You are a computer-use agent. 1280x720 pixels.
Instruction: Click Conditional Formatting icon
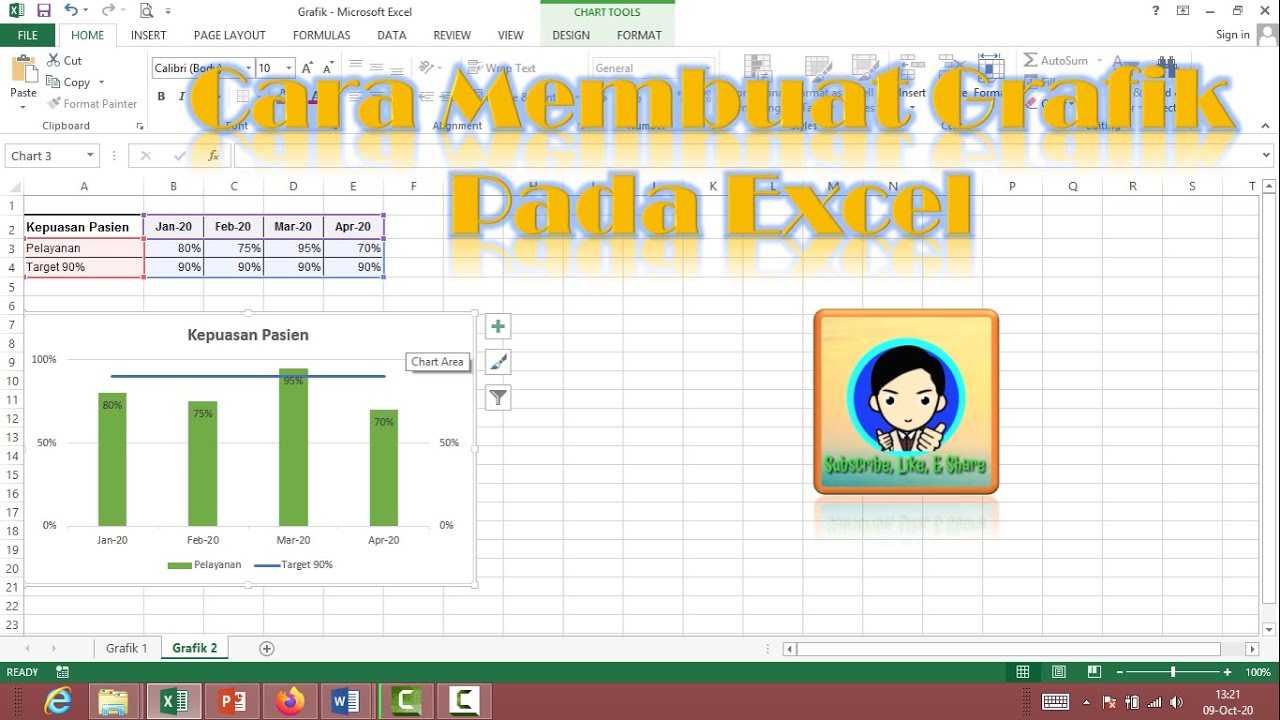pyautogui.click(x=759, y=68)
